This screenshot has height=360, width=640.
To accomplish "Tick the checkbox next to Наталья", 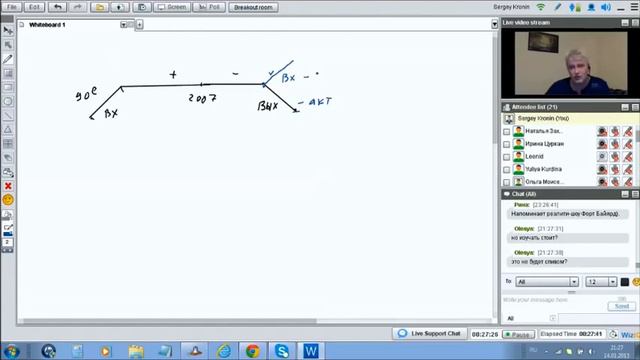I will tap(507, 132).
